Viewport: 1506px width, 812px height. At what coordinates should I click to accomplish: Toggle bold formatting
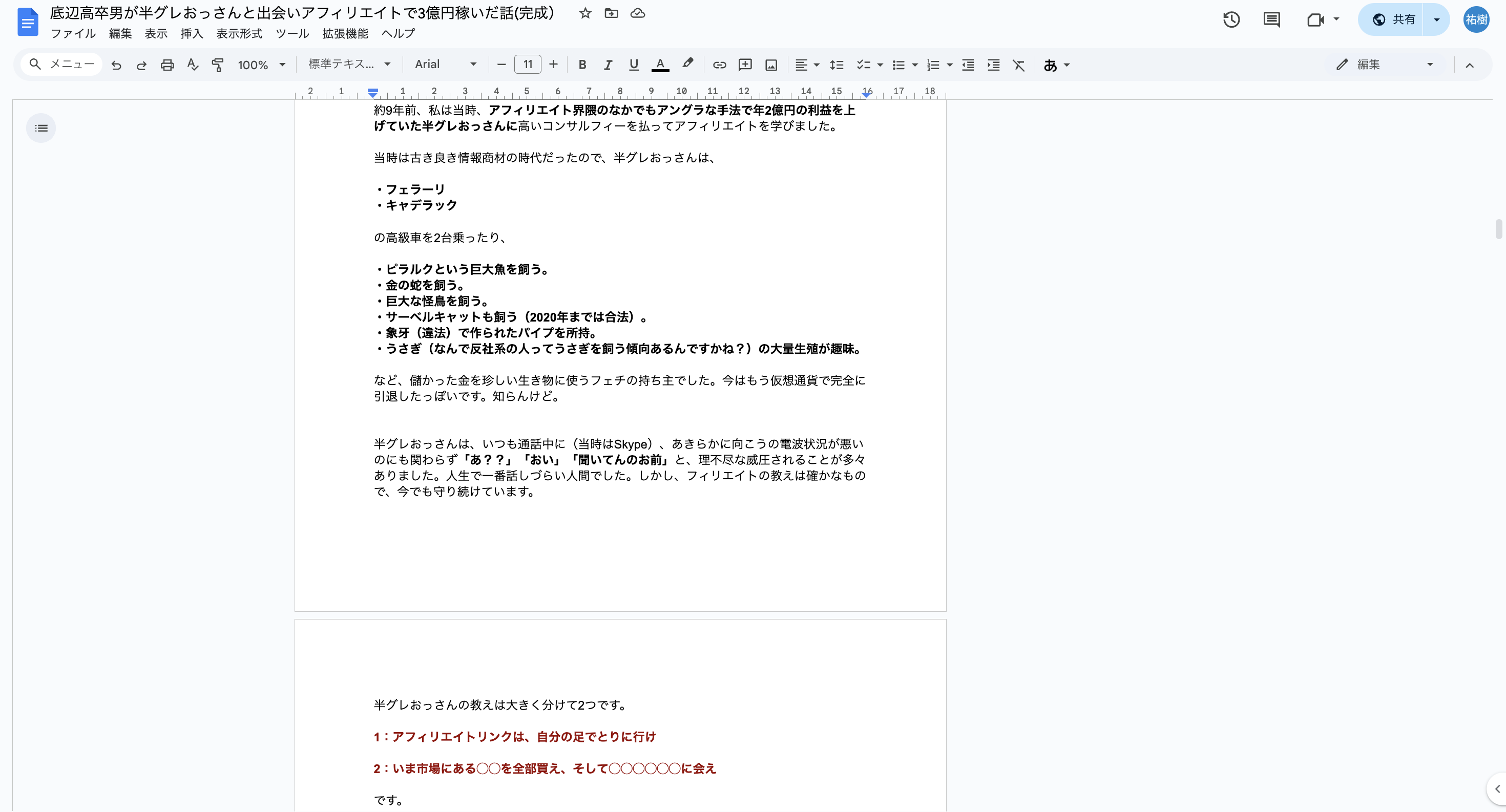click(582, 65)
